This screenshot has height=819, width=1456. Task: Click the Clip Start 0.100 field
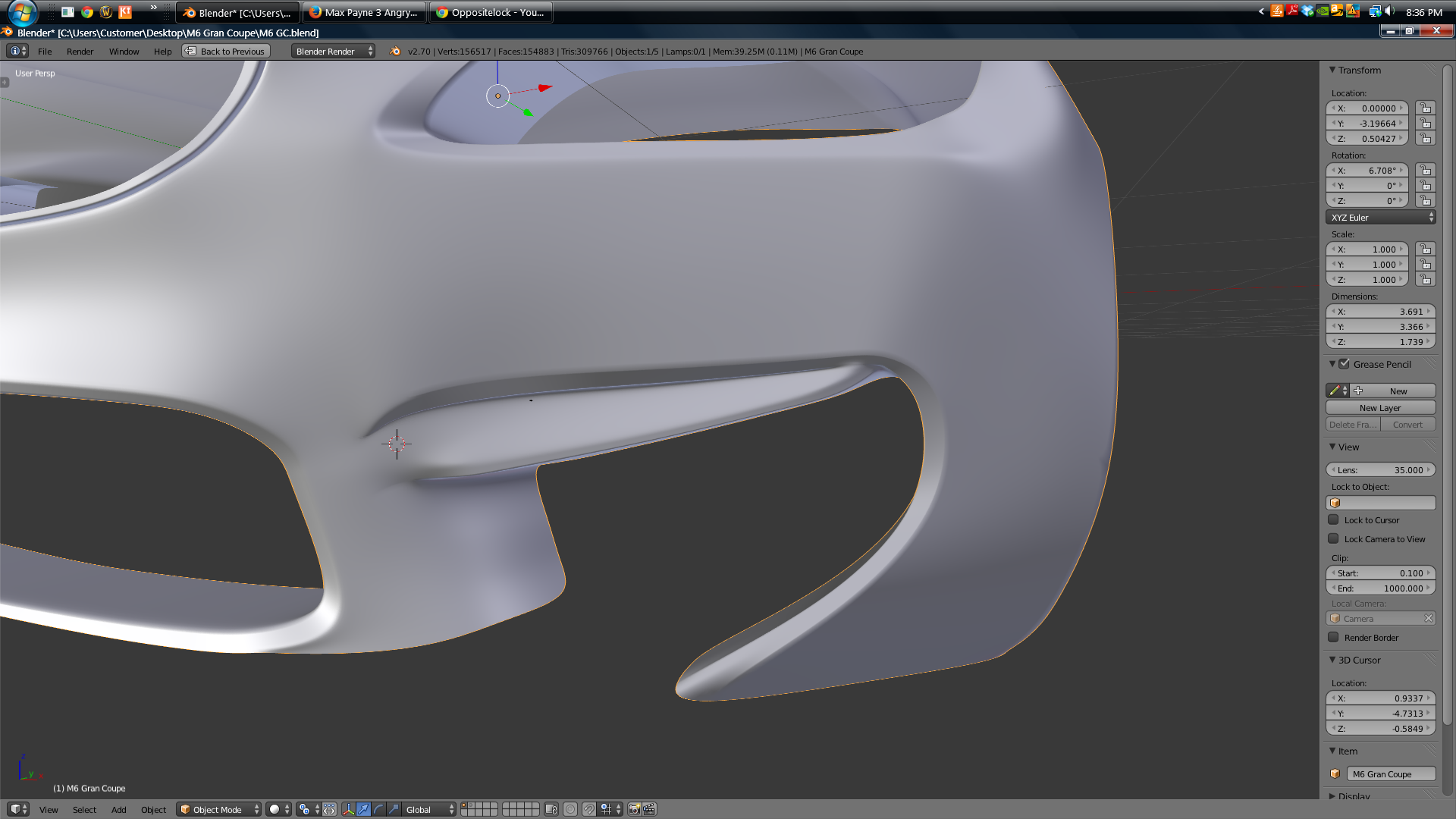[x=1381, y=573]
